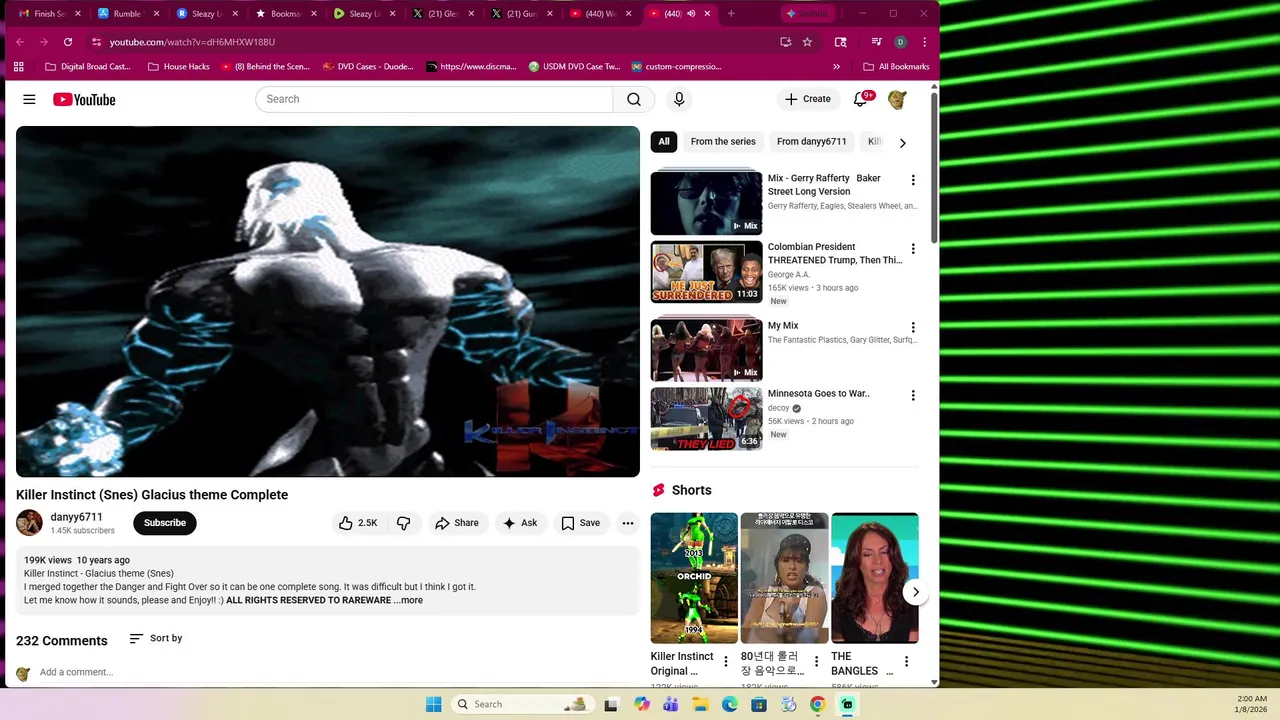This screenshot has width=1280, height=720.
Task: Launch Microsoft Edge from taskbar
Action: coord(730,704)
